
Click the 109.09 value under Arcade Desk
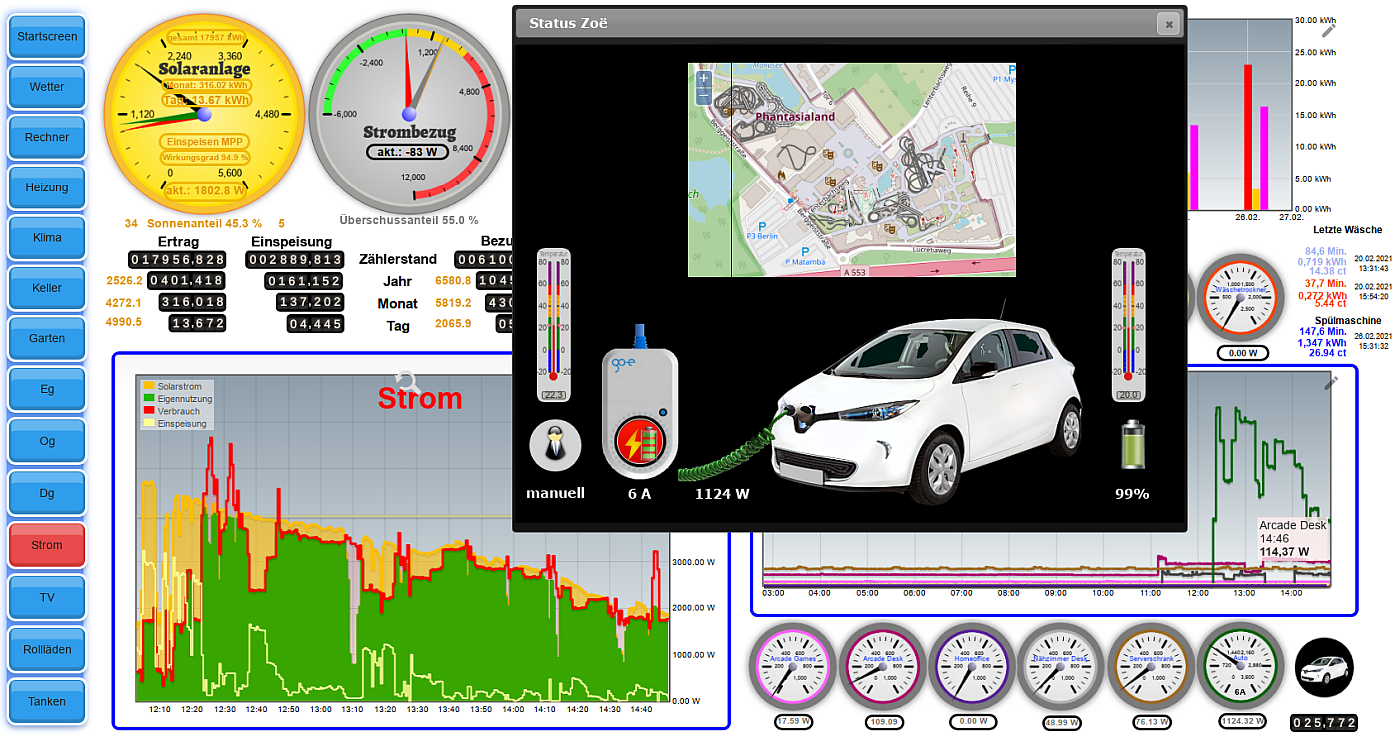882,721
